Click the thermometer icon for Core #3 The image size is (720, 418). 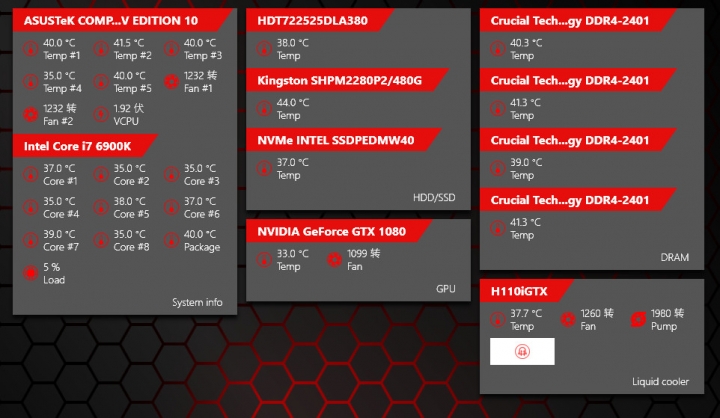point(171,175)
